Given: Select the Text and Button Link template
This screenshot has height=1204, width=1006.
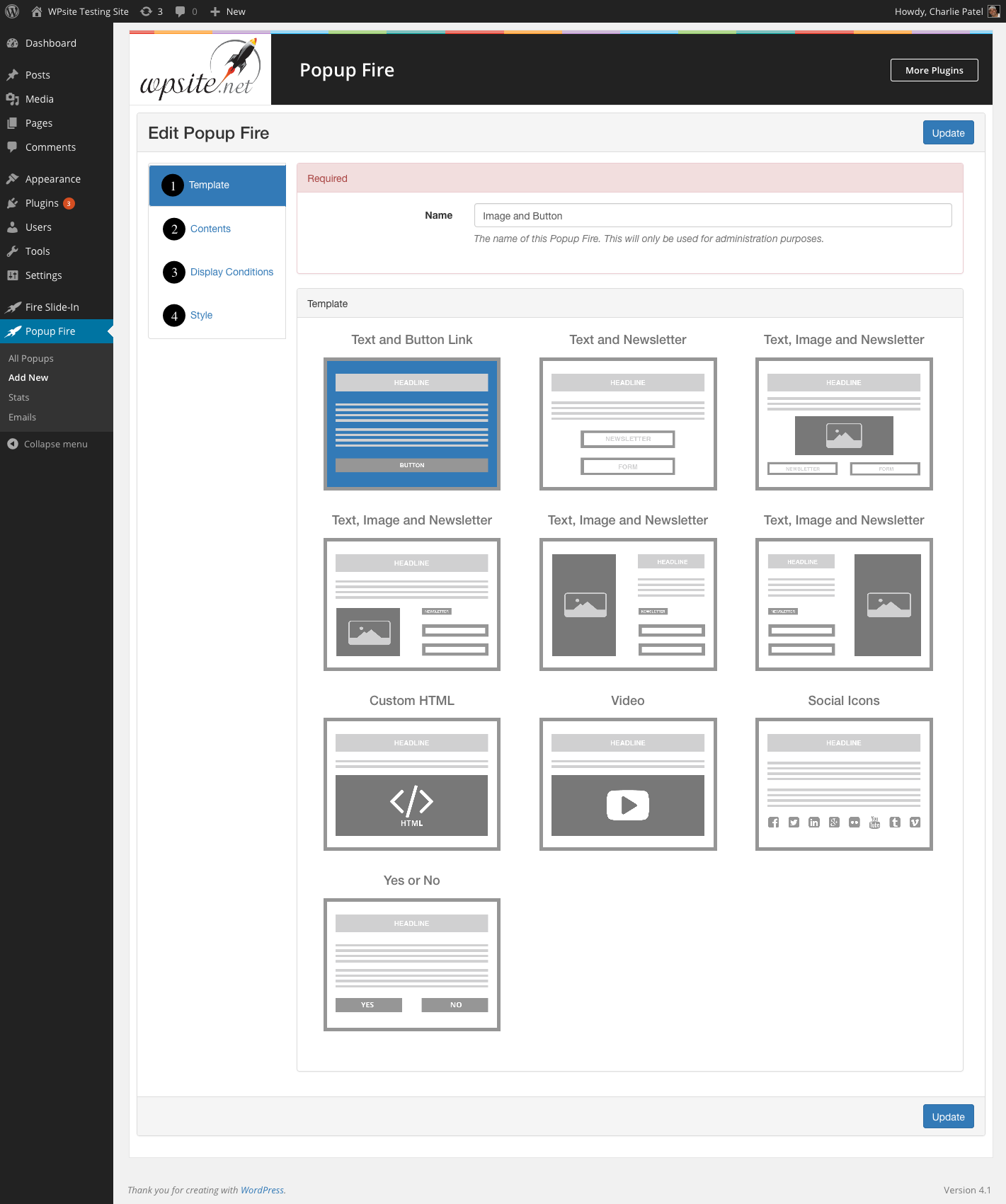Looking at the screenshot, I should [x=412, y=424].
